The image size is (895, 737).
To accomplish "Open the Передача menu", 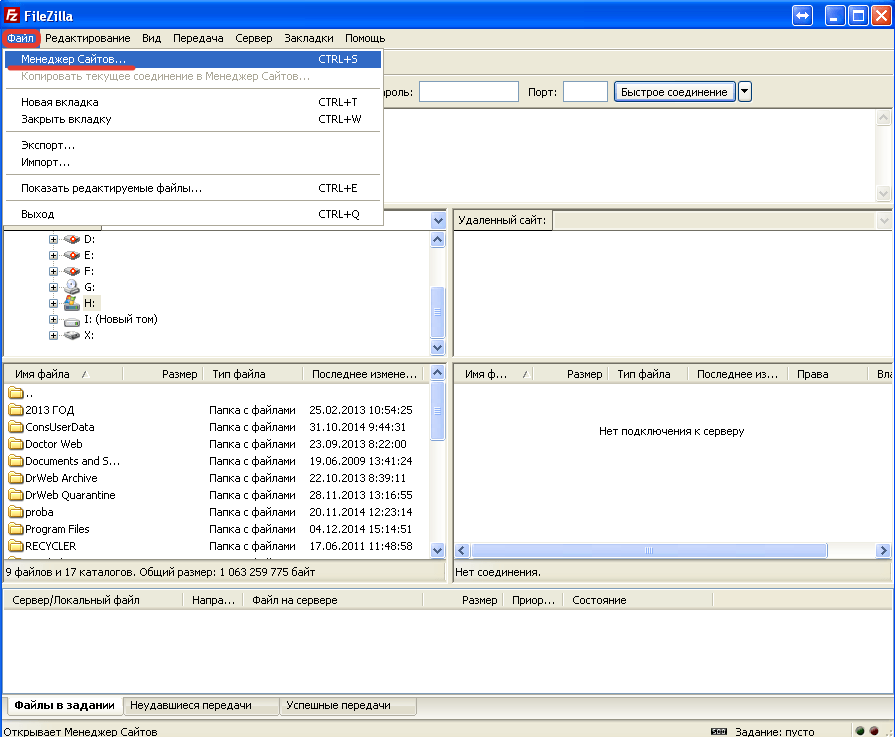I will tap(198, 38).
